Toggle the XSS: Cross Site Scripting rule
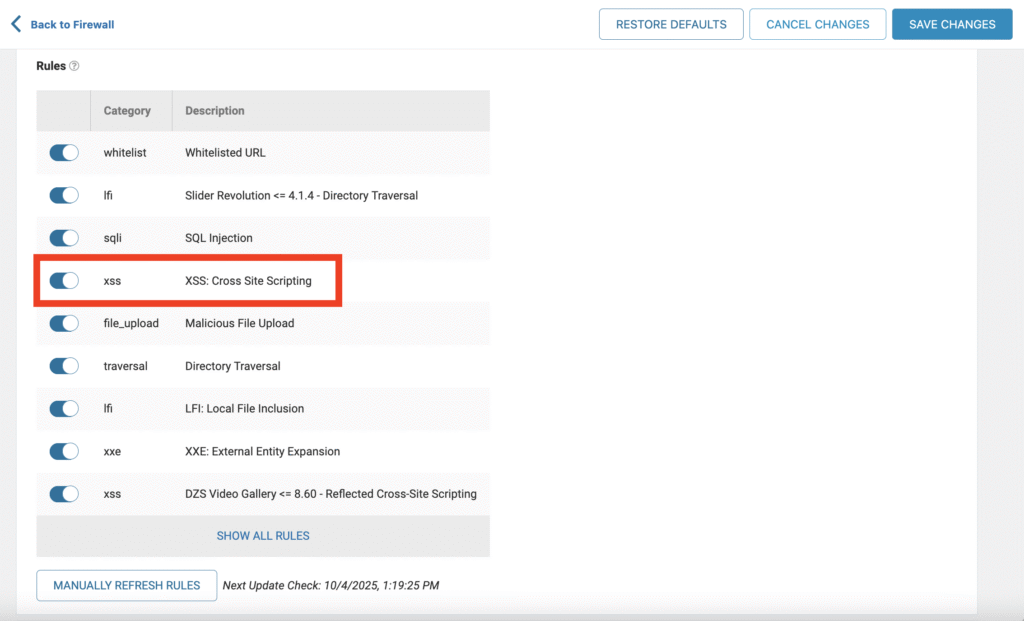Screen dimensions: 1024x621 click(x=64, y=281)
